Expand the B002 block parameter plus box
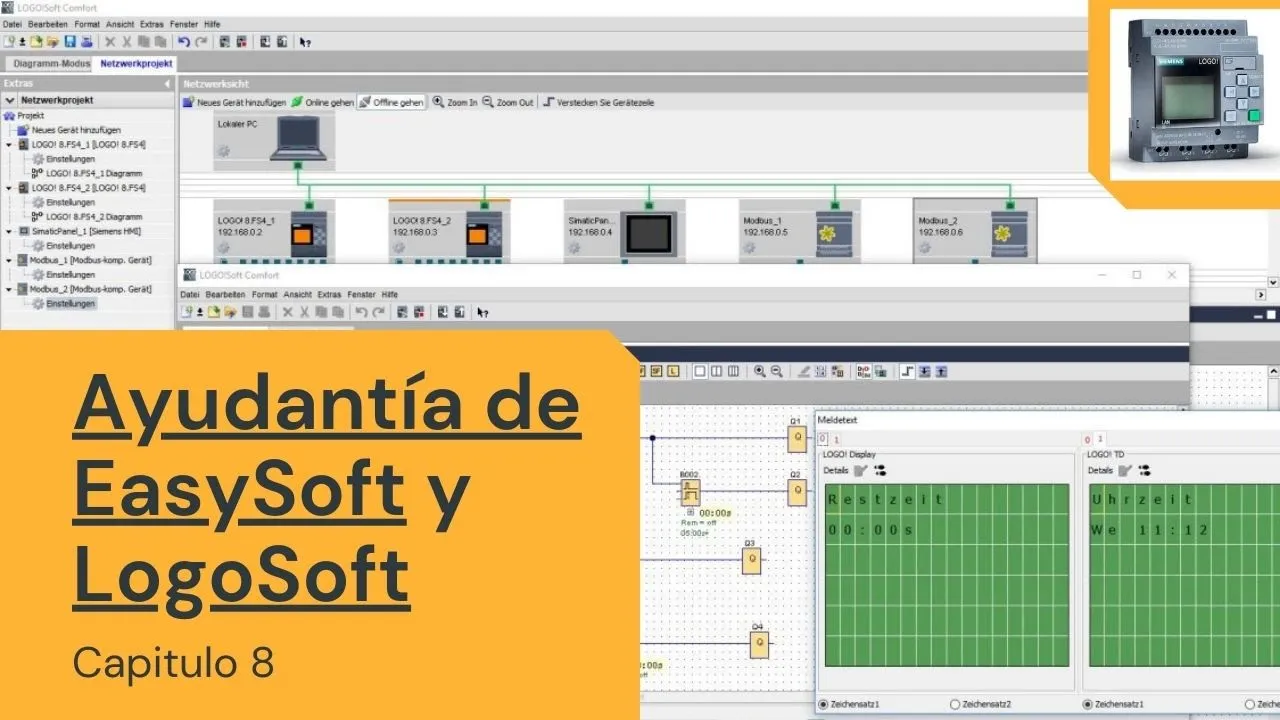Image resolution: width=1280 pixels, height=720 pixels. tap(690, 513)
